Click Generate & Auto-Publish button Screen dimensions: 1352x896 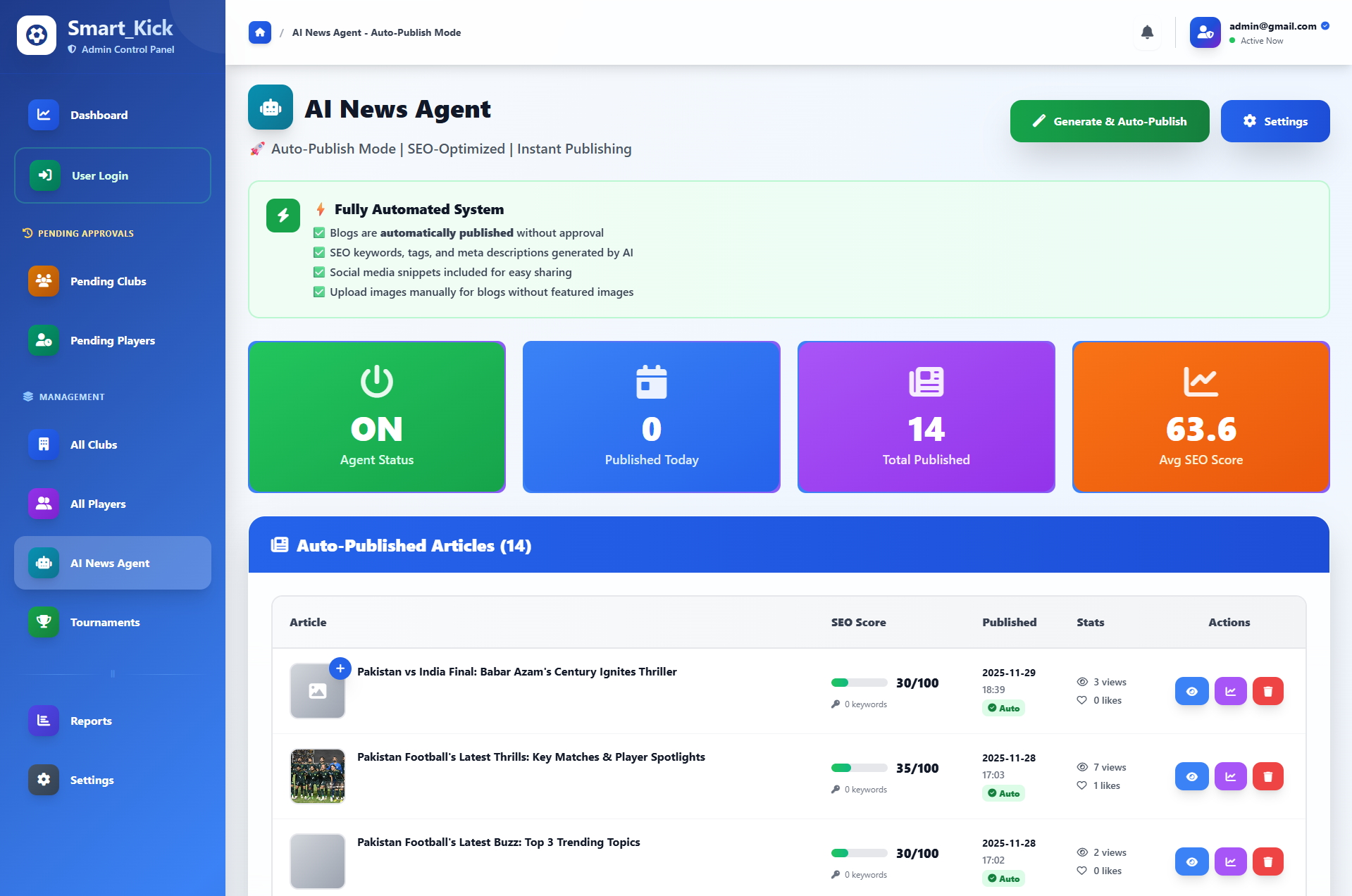tap(1109, 121)
